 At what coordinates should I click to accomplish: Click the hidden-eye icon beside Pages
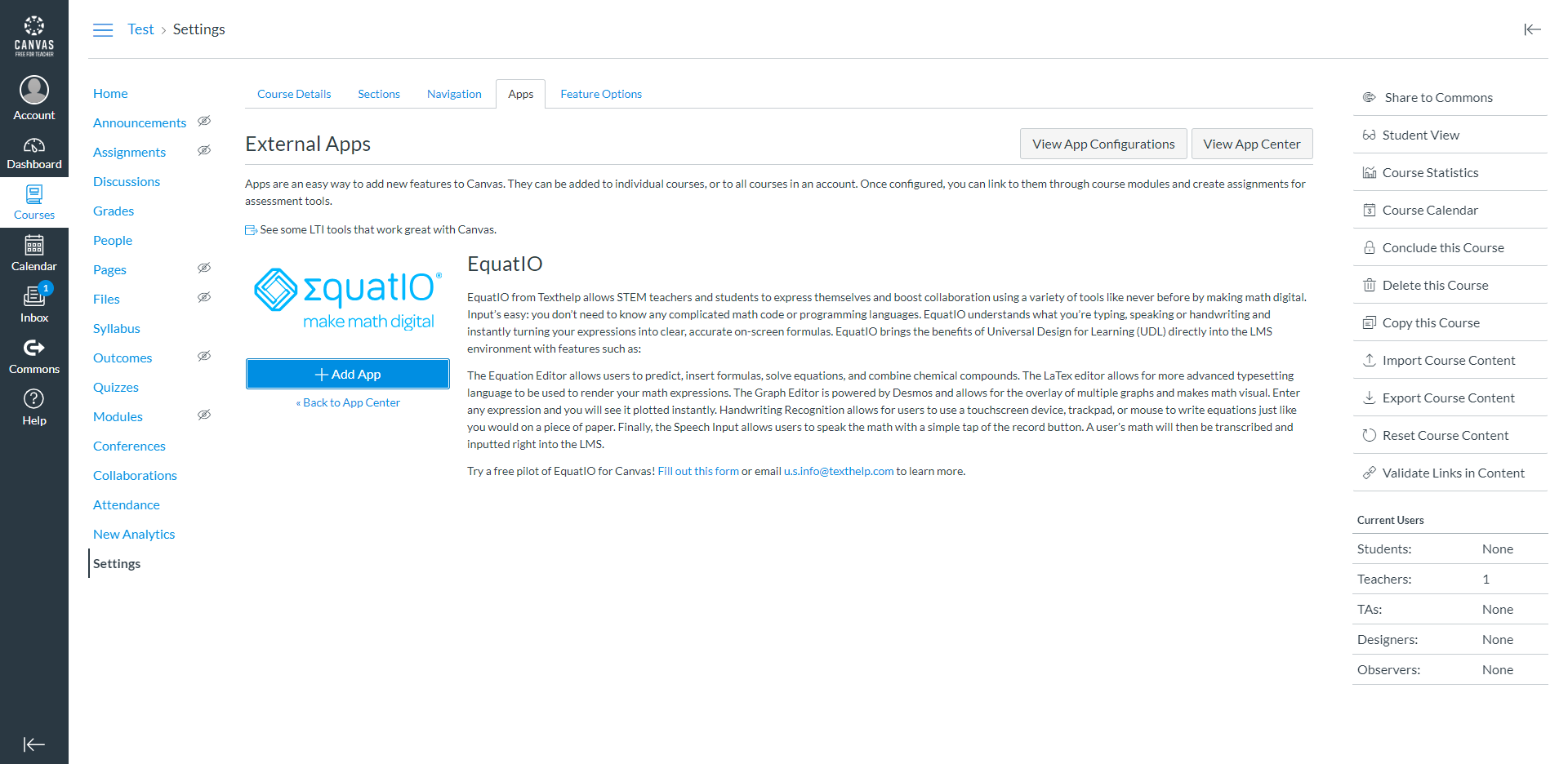204,268
